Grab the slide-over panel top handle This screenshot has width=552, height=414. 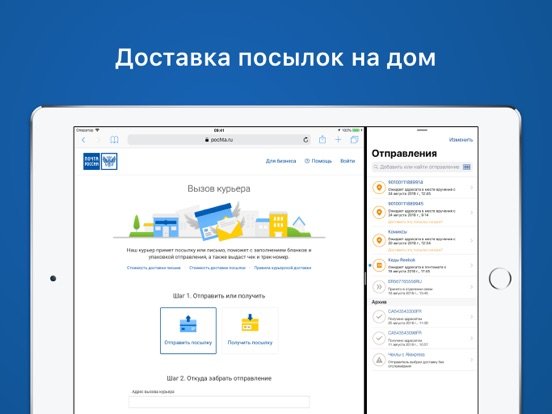pyautogui.click(x=422, y=130)
